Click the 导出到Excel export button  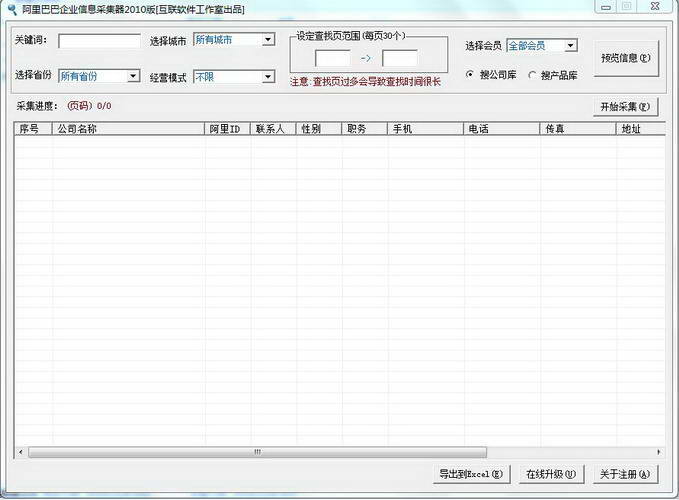pyautogui.click(x=471, y=474)
